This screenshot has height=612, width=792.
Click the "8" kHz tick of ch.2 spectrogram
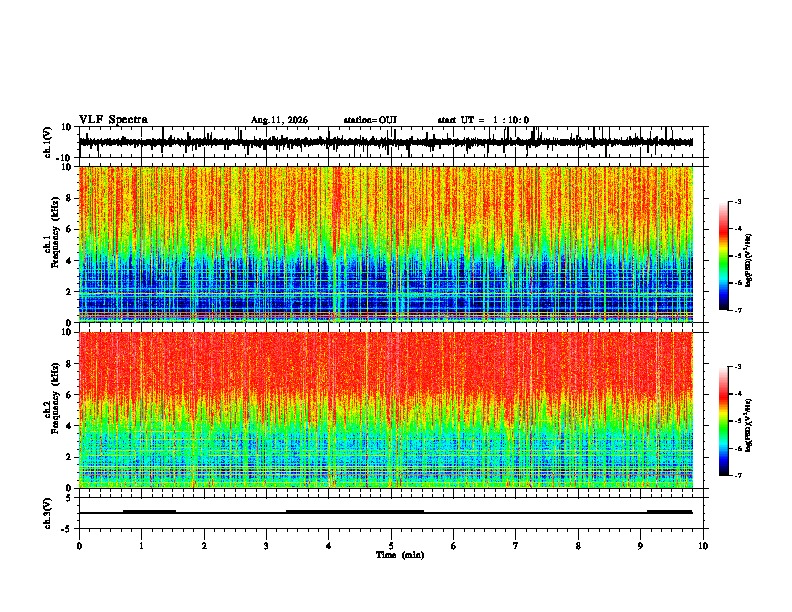[69, 364]
